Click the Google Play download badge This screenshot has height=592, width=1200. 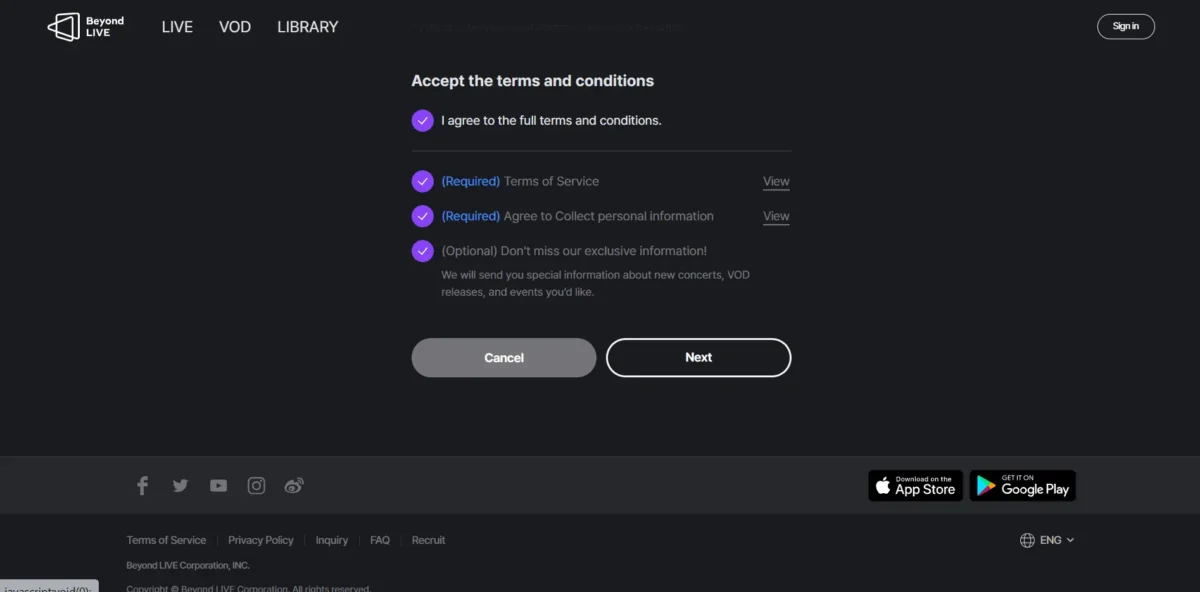[1022, 486]
